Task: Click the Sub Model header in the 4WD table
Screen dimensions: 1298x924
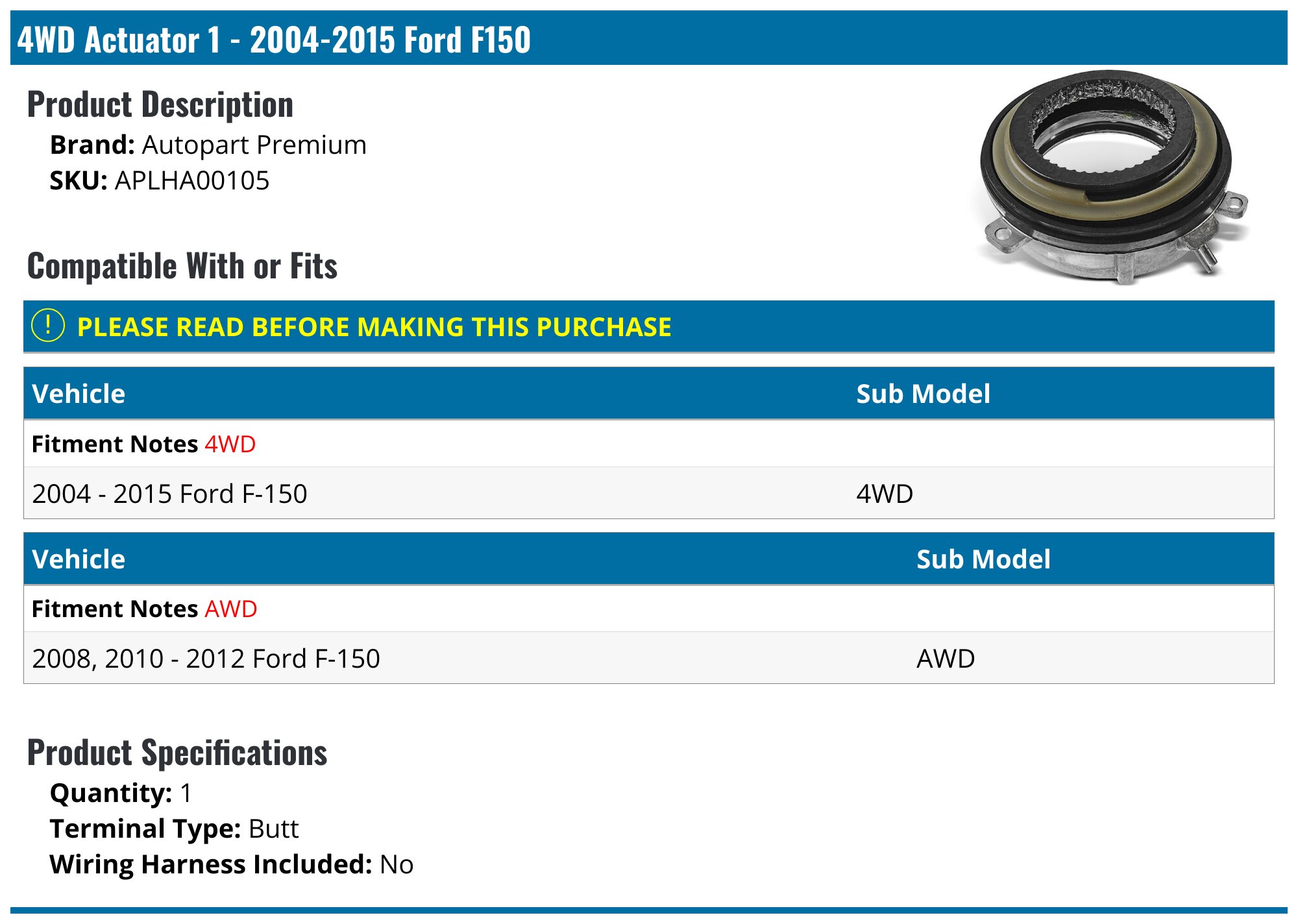Action: point(923,394)
